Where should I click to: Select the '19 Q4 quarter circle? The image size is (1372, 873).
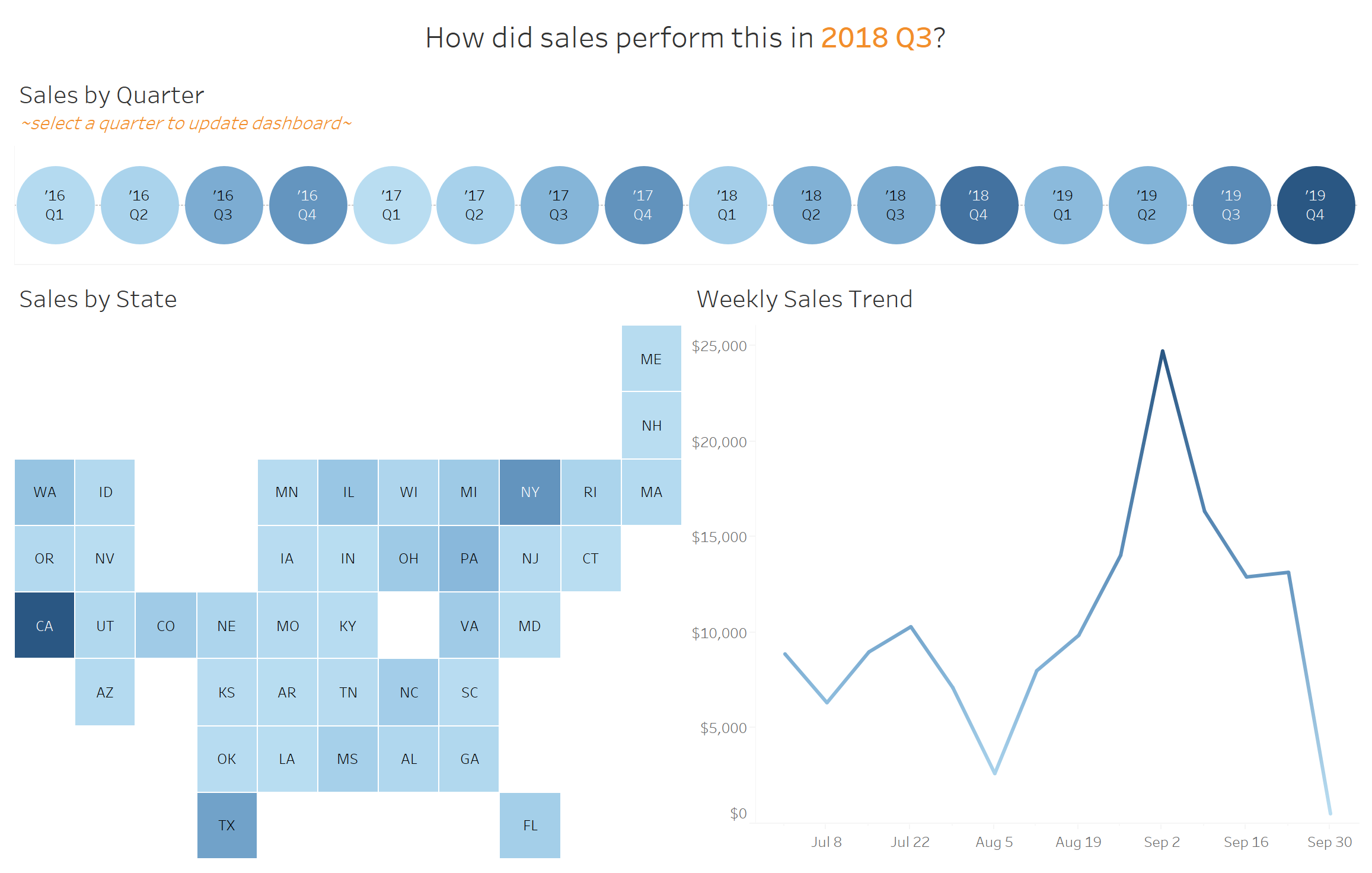[1316, 205]
